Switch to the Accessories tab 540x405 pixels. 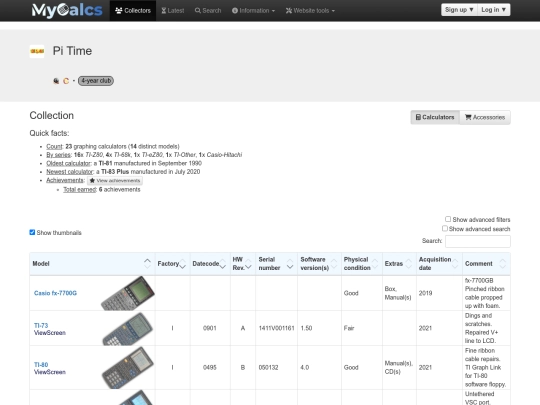[x=485, y=117]
